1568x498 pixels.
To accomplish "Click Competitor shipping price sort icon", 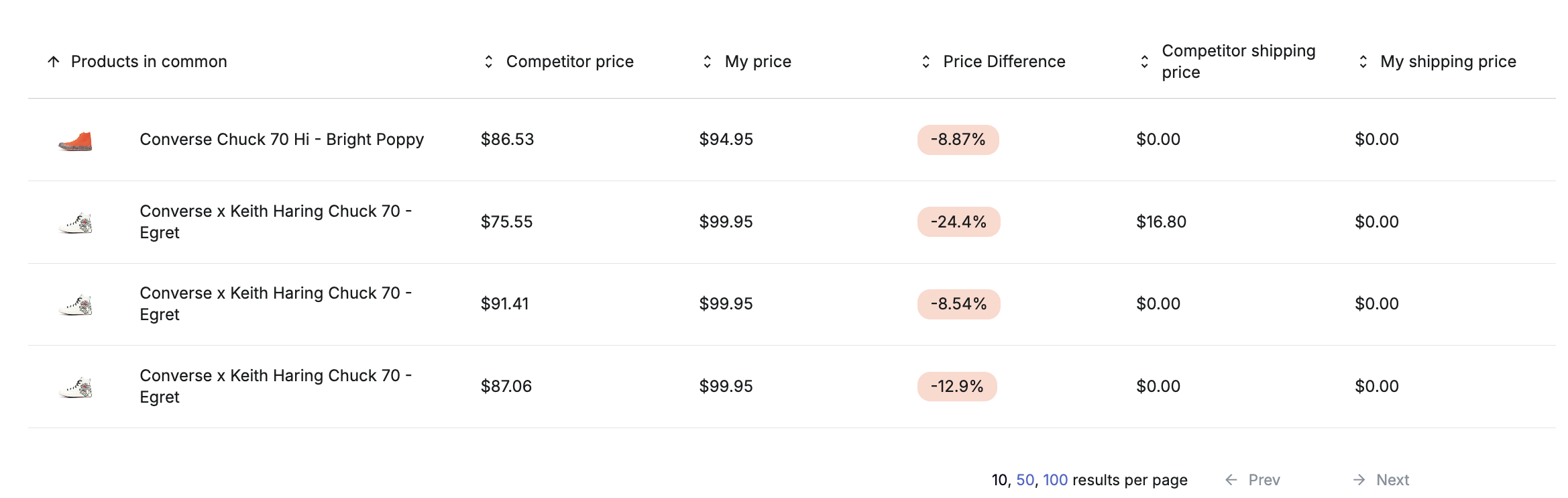I will 1145,62.
